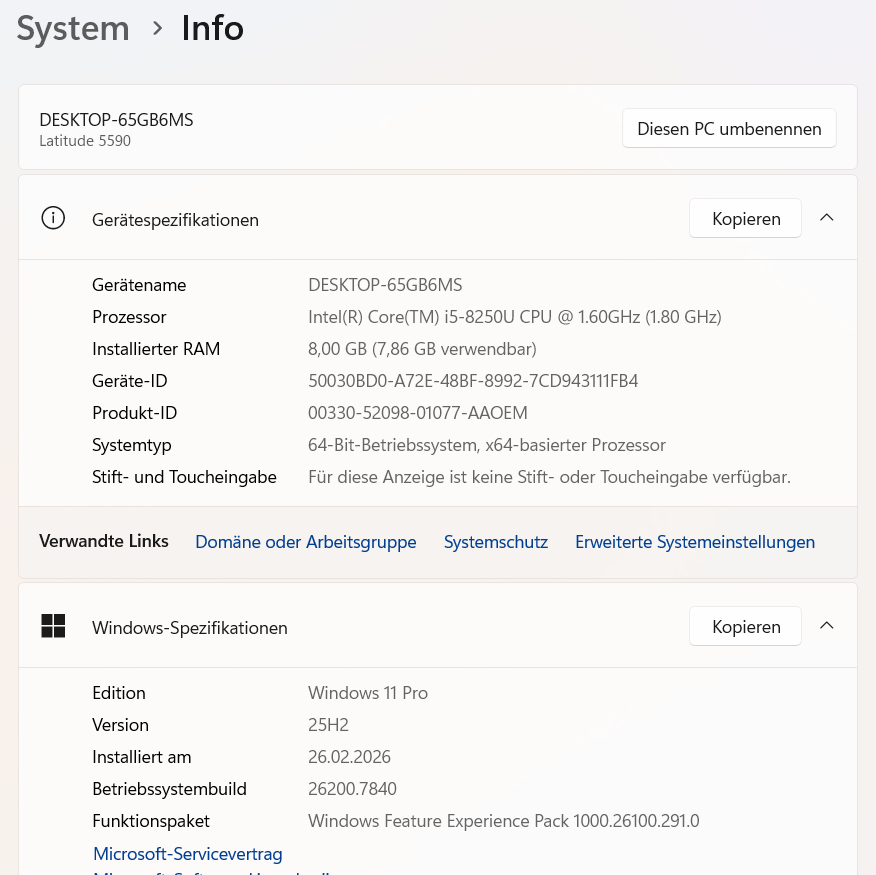Click the Gerätename label
The image size is (876, 875).
click(139, 285)
